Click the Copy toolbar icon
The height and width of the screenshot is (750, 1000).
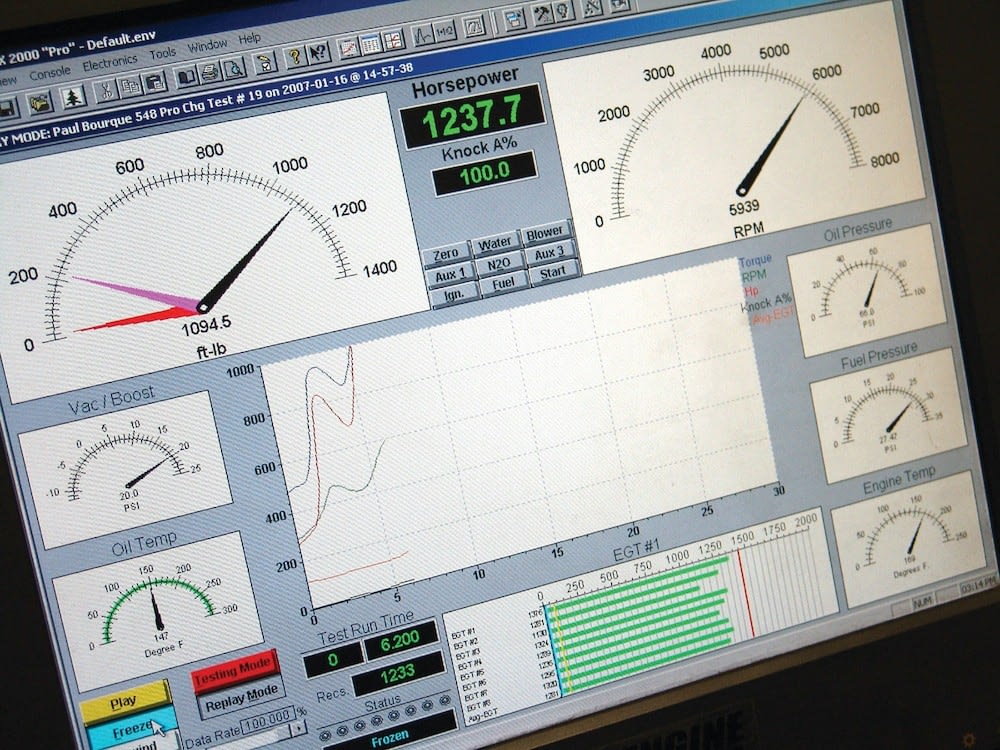pyautogui.click(x=130, y=86)
